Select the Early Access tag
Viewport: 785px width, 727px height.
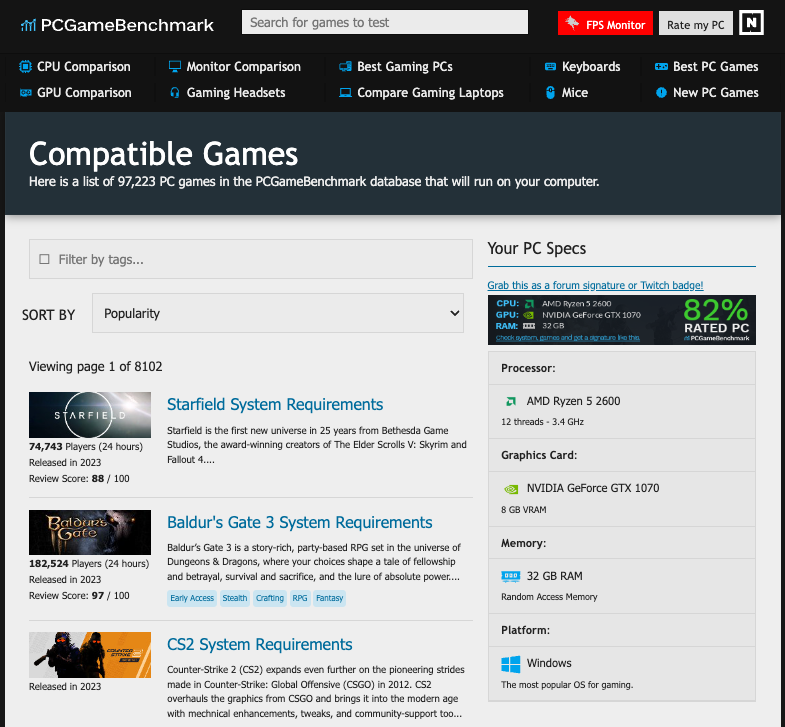(192, 598)
